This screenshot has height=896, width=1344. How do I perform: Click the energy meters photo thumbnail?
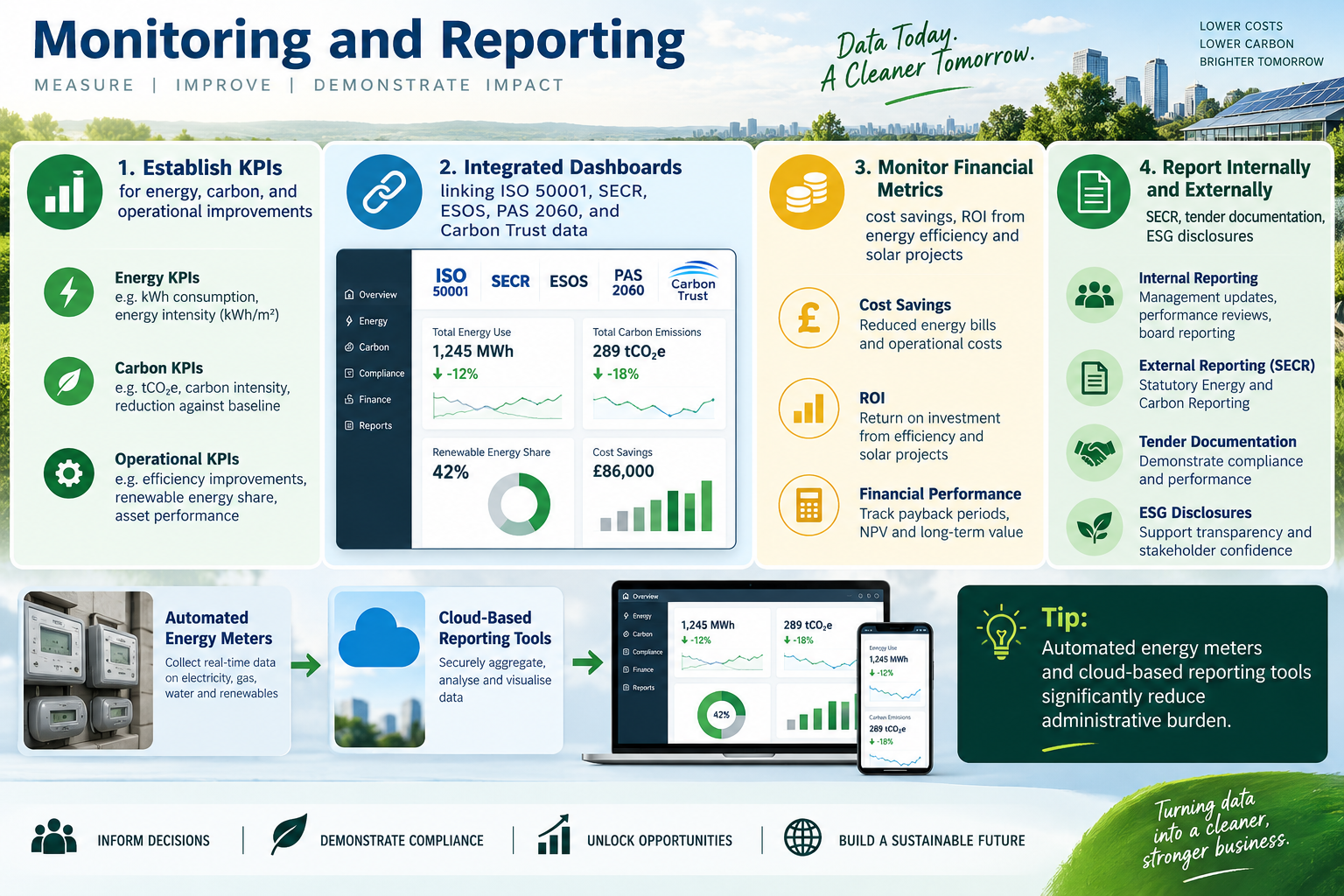88,670
